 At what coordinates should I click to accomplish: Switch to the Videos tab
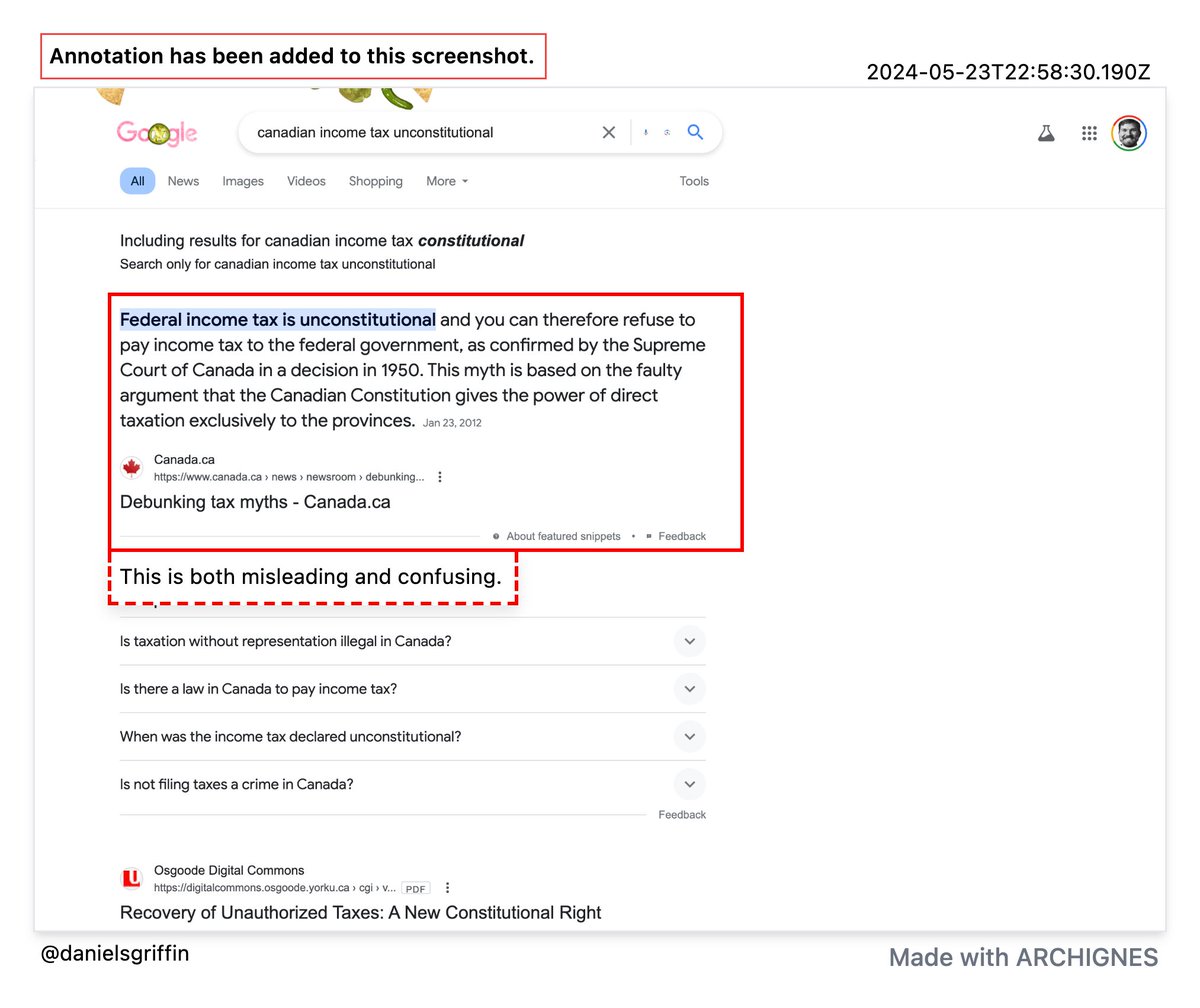[306, 181]
